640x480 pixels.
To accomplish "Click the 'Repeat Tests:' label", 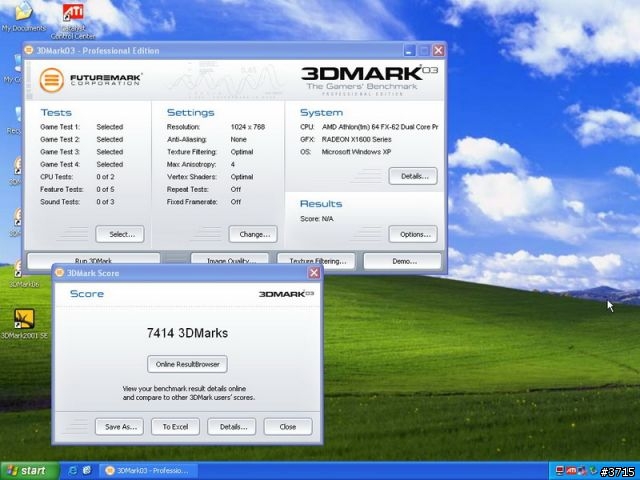I will point(188,189).
